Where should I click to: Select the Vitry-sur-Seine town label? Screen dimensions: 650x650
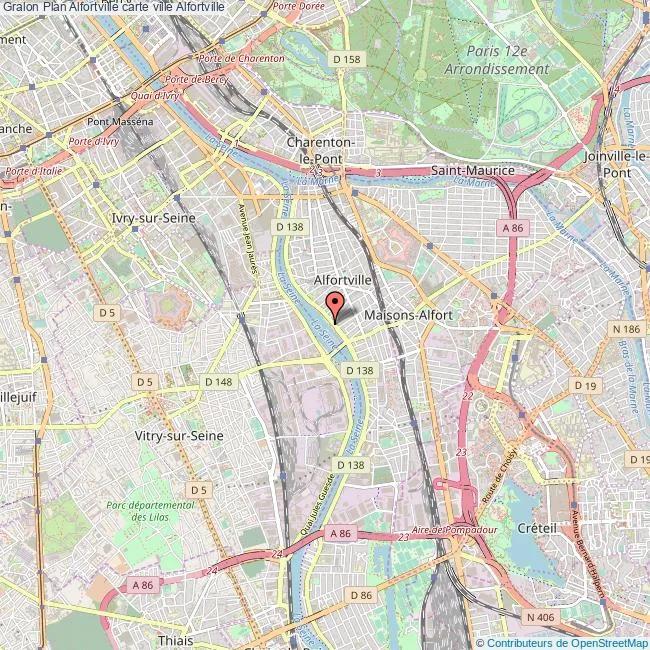tap(179, 436)
